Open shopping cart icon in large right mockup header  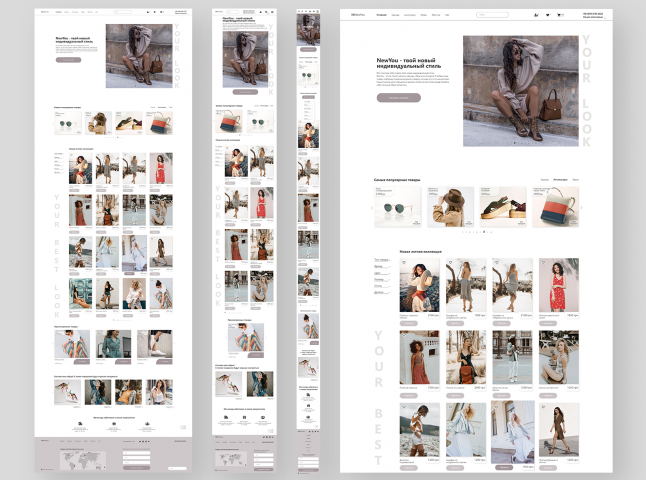559,15
